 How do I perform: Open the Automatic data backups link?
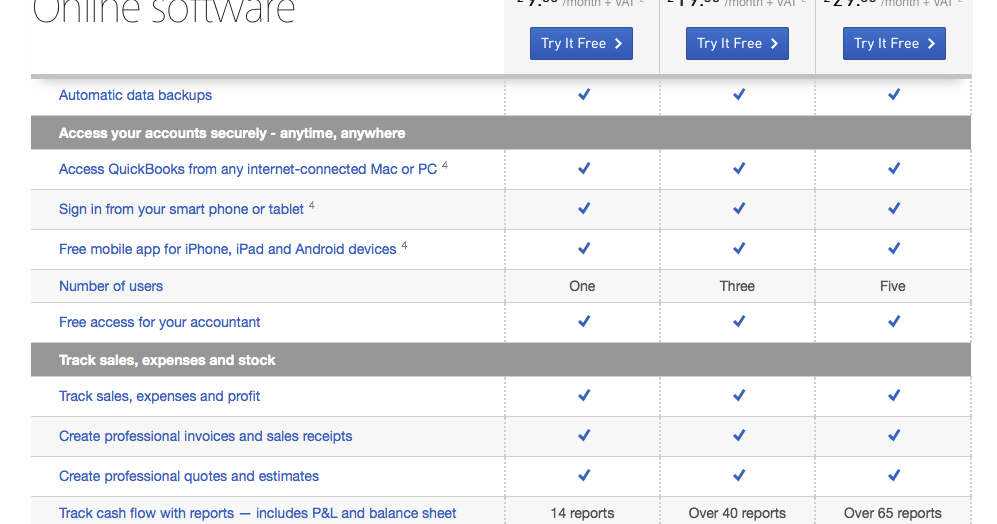pos(135,95)
